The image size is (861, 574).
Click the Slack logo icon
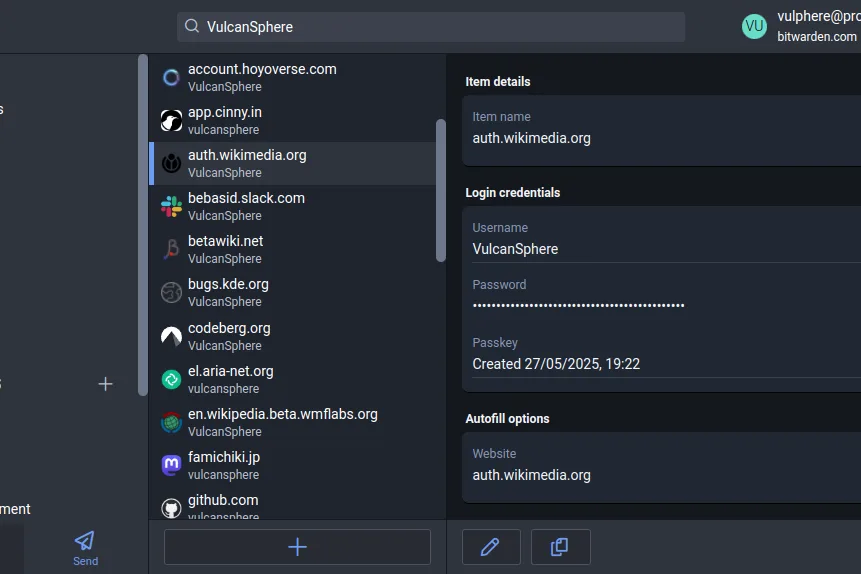tap(171, 207)
